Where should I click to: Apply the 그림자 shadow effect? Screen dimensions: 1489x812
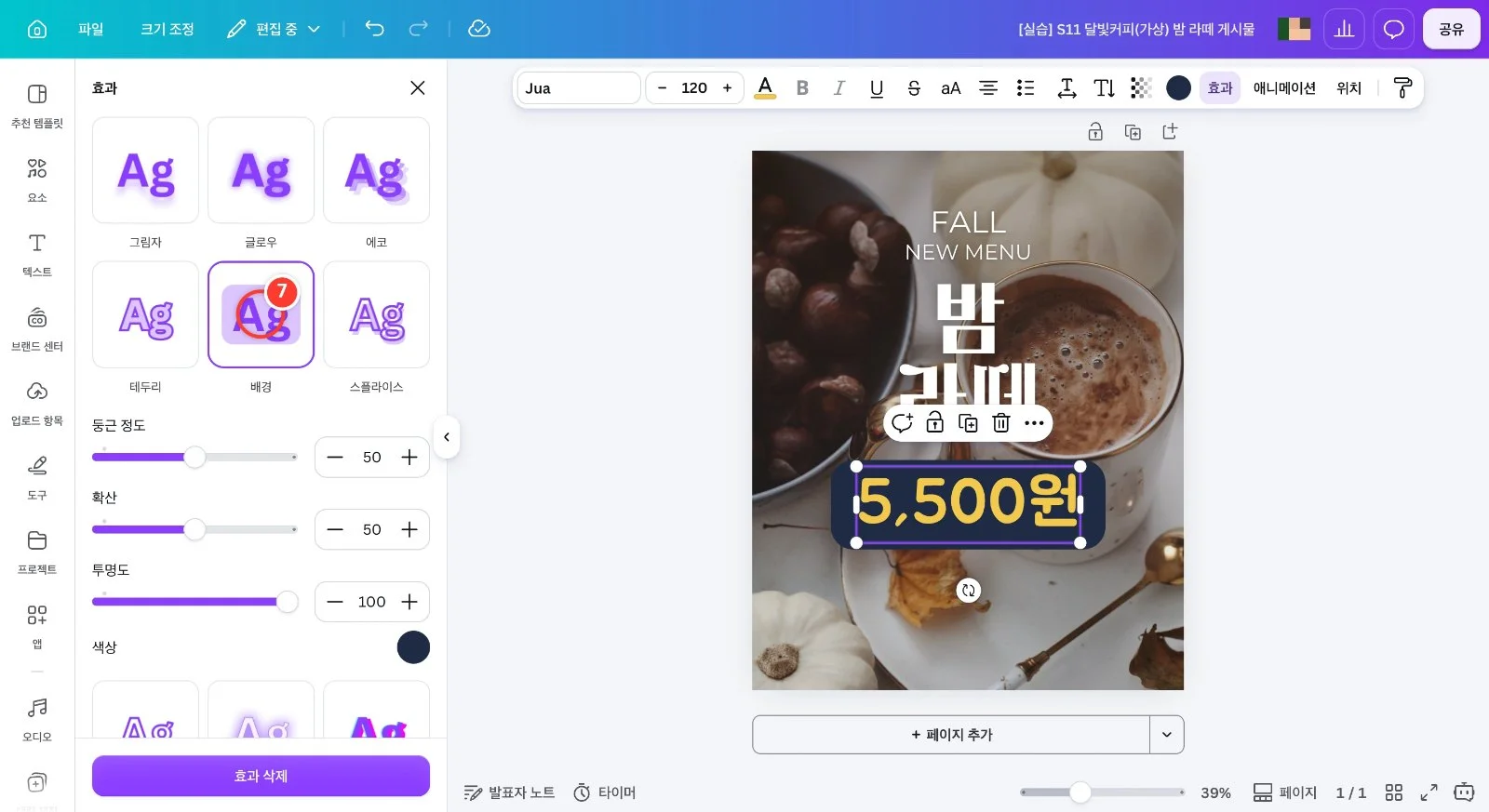click(x=145, y=170)
